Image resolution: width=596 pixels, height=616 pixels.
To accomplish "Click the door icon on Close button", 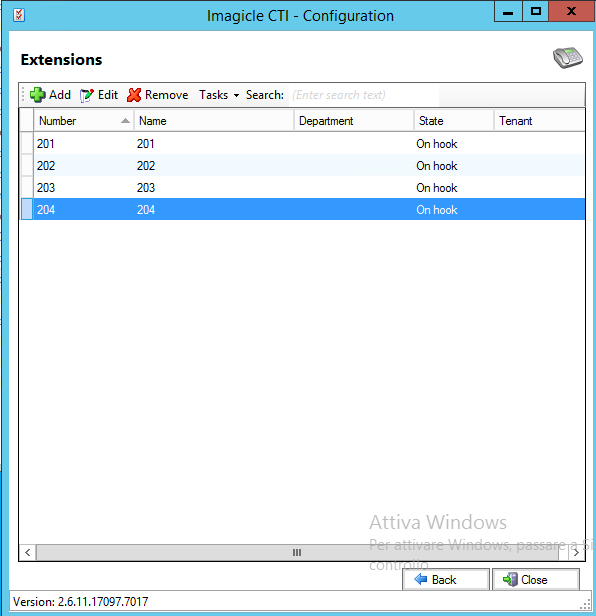I will 510,579.
